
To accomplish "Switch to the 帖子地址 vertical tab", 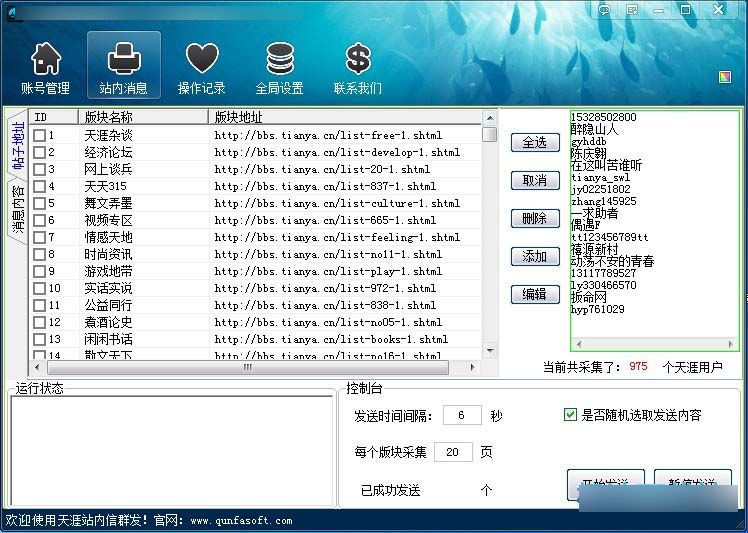I will [x=17, y=148].
